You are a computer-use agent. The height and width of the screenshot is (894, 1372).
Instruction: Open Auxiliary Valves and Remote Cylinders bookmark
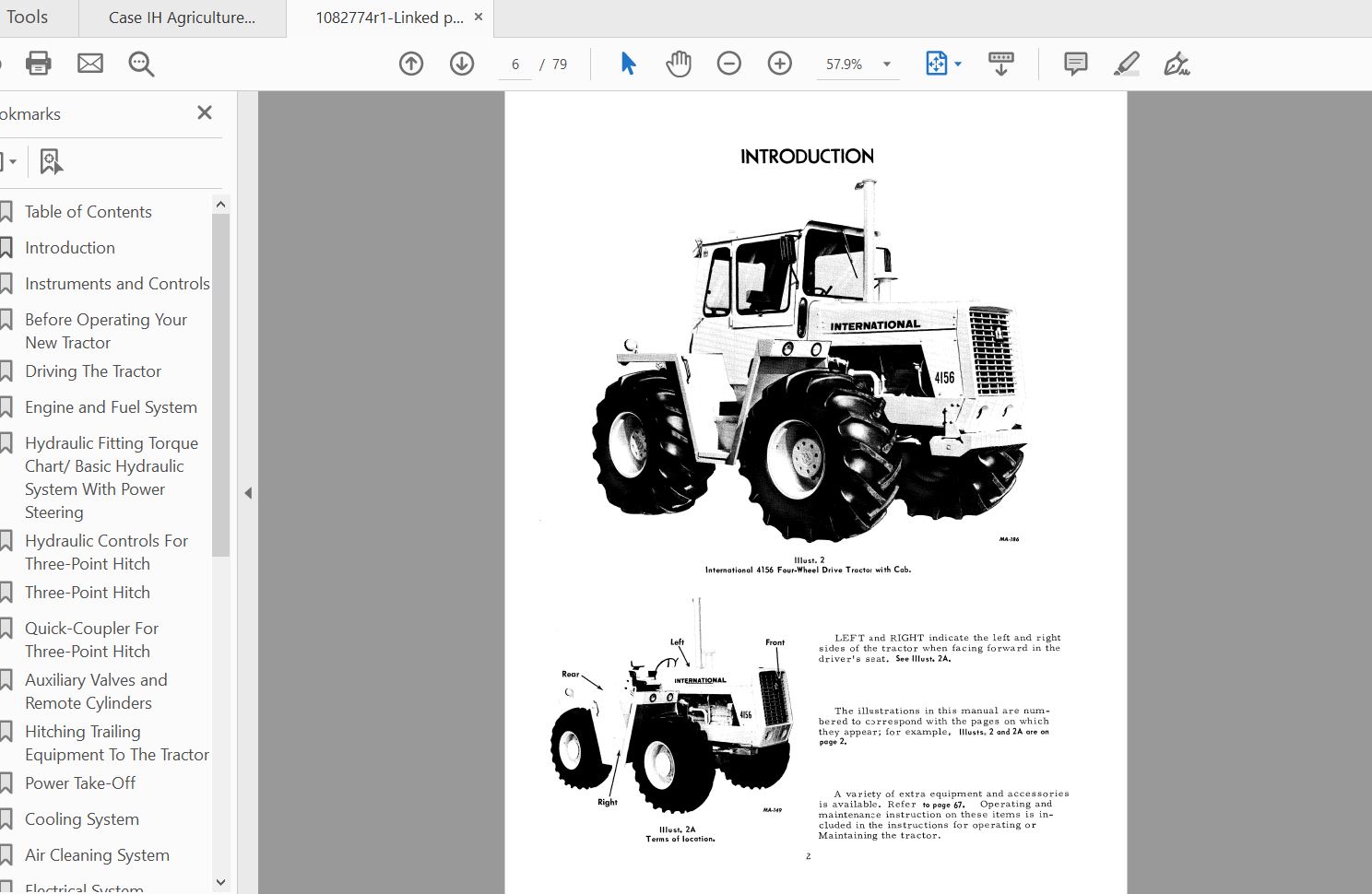tap(96, 691)
